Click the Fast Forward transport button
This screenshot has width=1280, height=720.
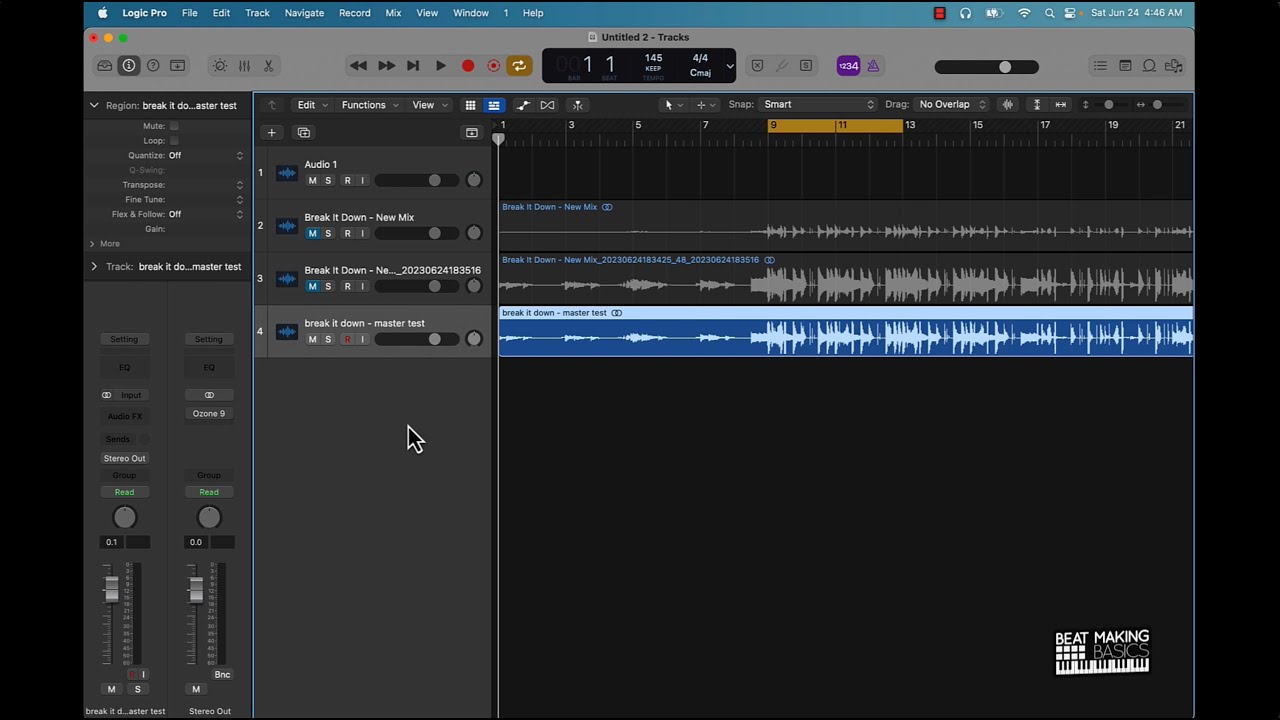point(386,66)
